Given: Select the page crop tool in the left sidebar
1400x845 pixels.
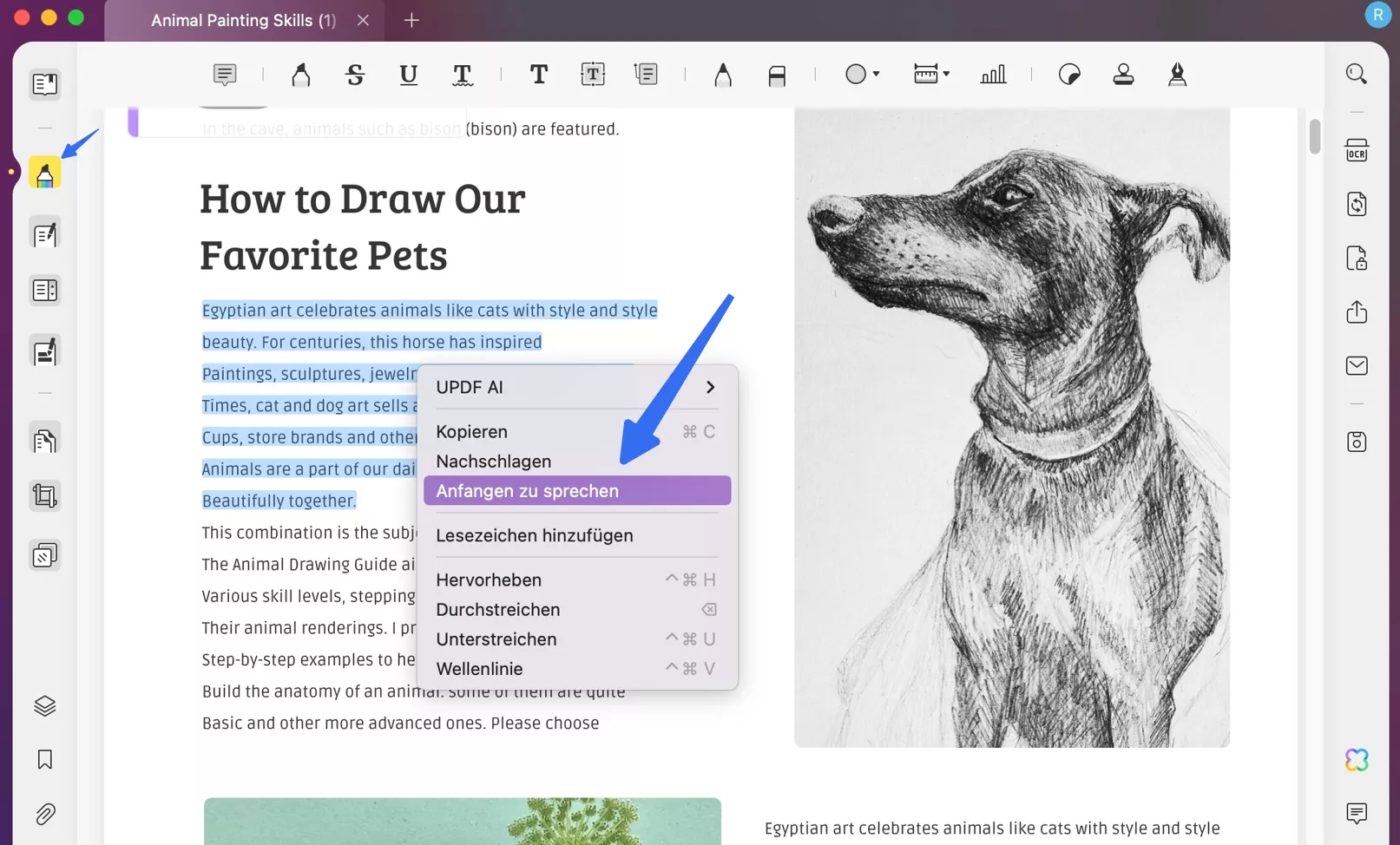Looking at the screenshot, I should coord(44,495).
